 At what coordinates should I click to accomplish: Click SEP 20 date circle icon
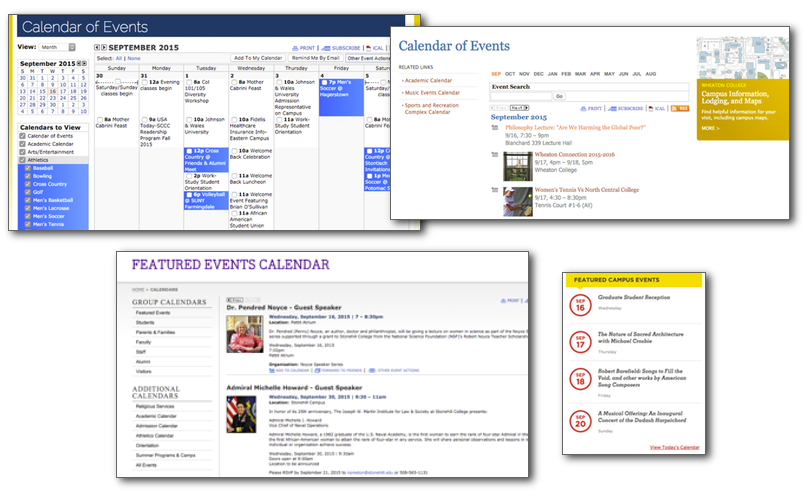(580, 421)
